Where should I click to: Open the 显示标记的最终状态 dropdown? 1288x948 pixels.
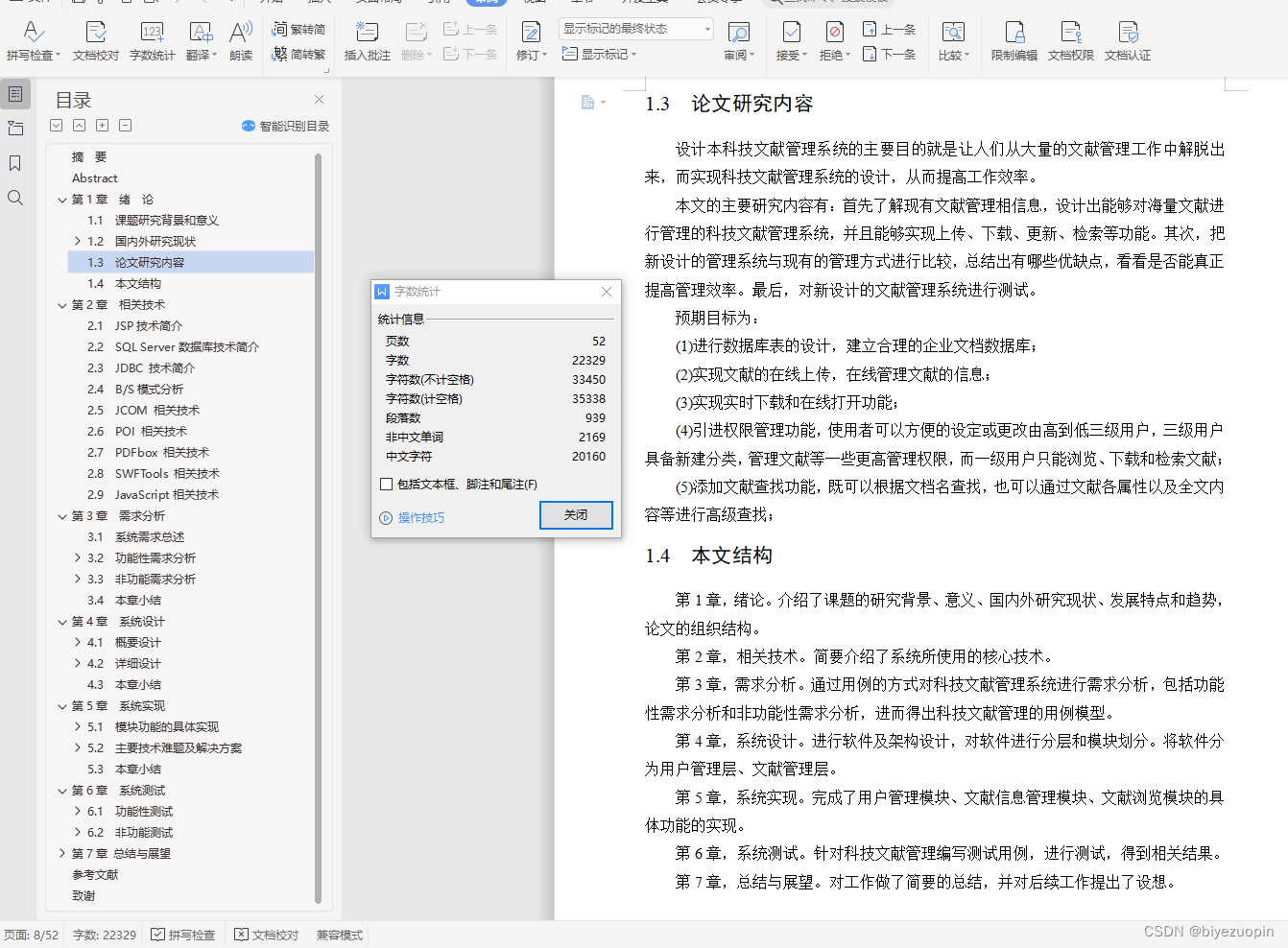pyautogui.click(x=636, y=29)
